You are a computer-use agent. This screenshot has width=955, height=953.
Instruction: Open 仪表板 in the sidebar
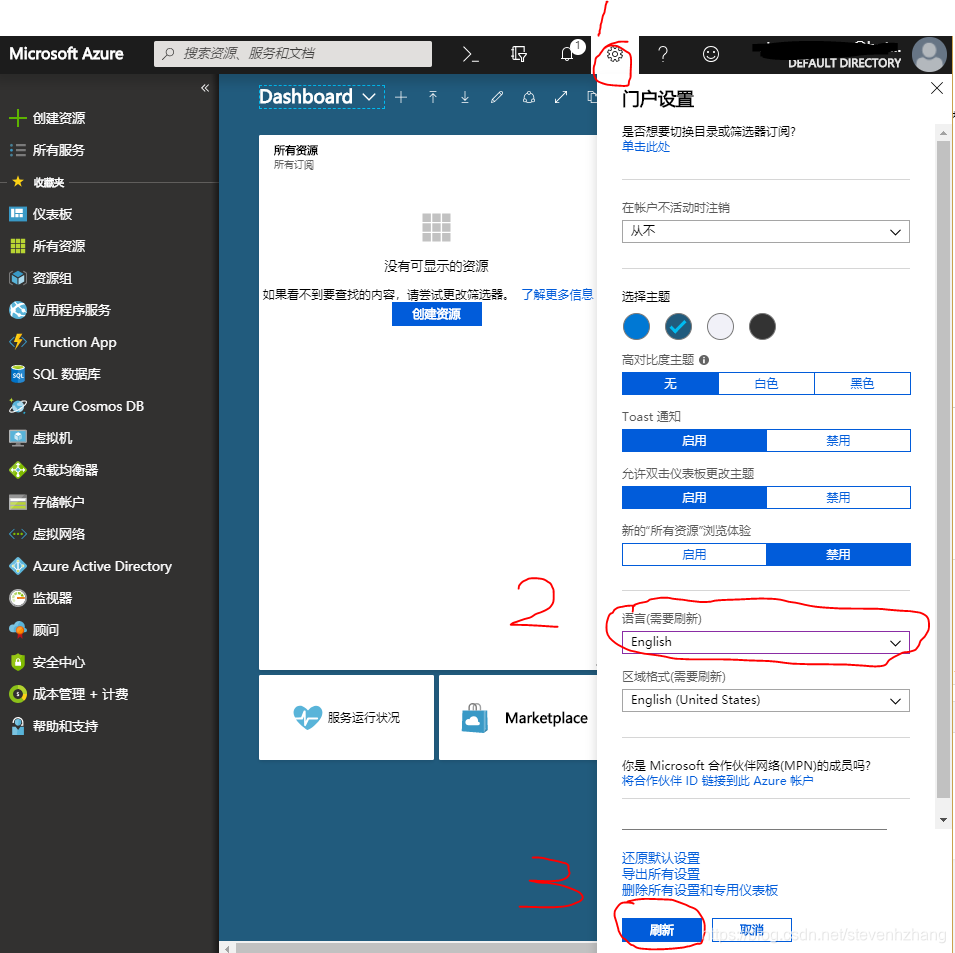52,214
